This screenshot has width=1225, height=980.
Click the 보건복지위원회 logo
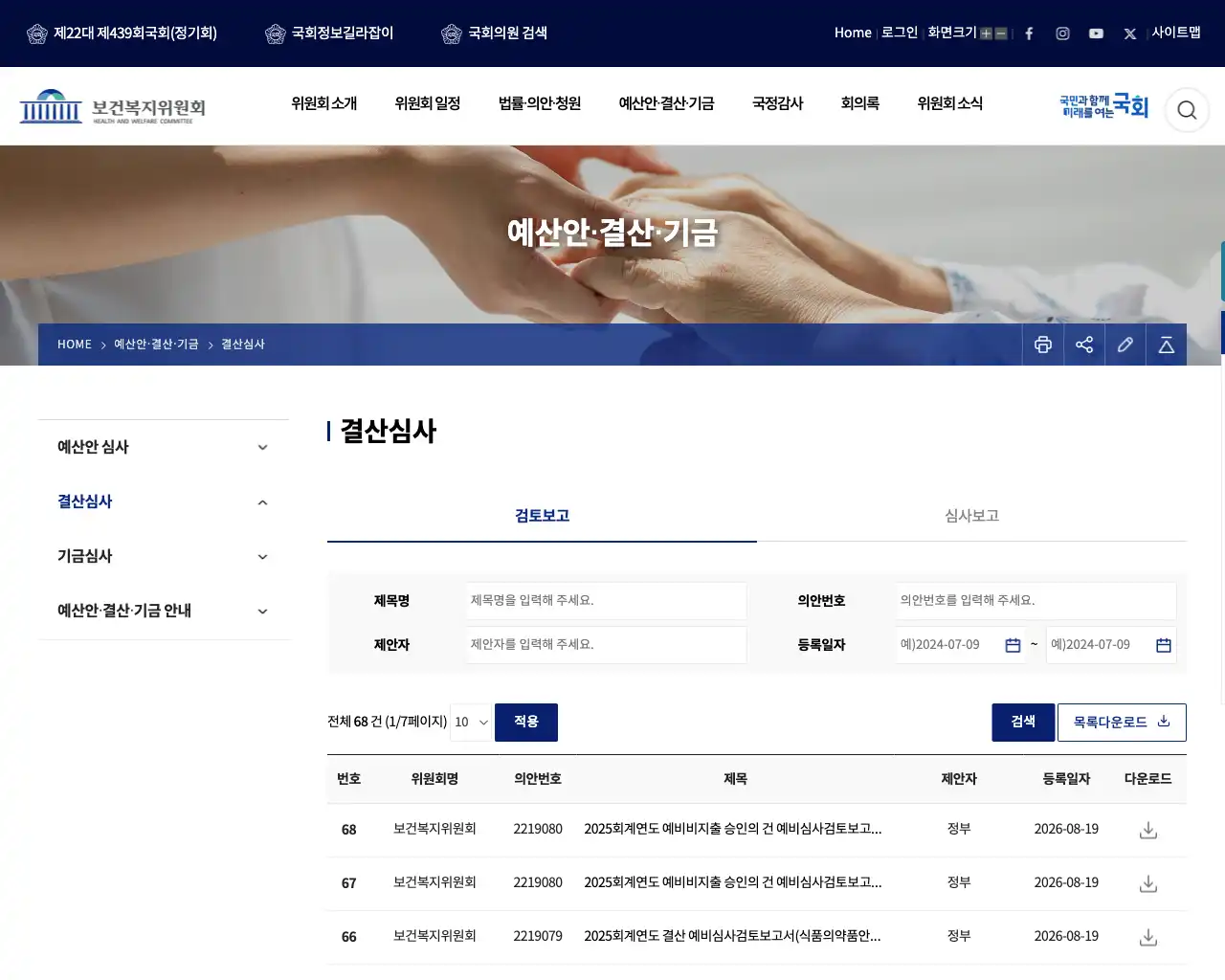tap(113, 107)
